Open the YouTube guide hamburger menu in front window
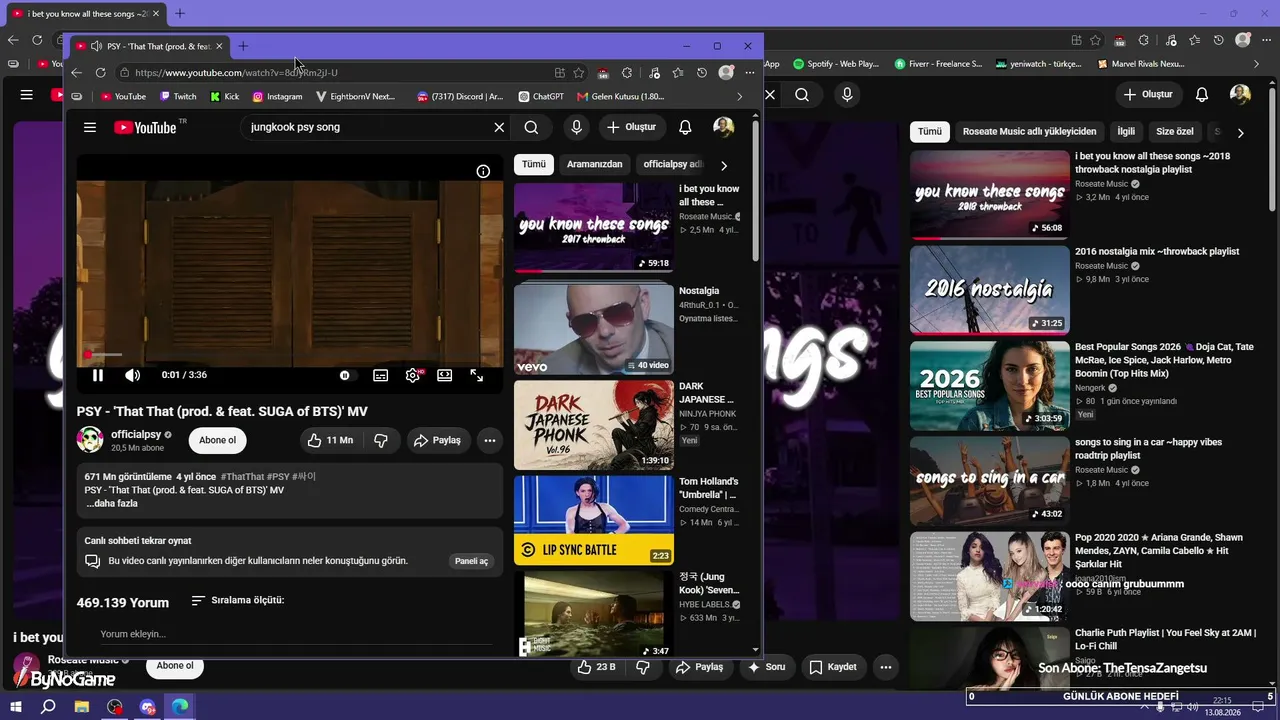The image size is (1280, 720). point(90,127)
